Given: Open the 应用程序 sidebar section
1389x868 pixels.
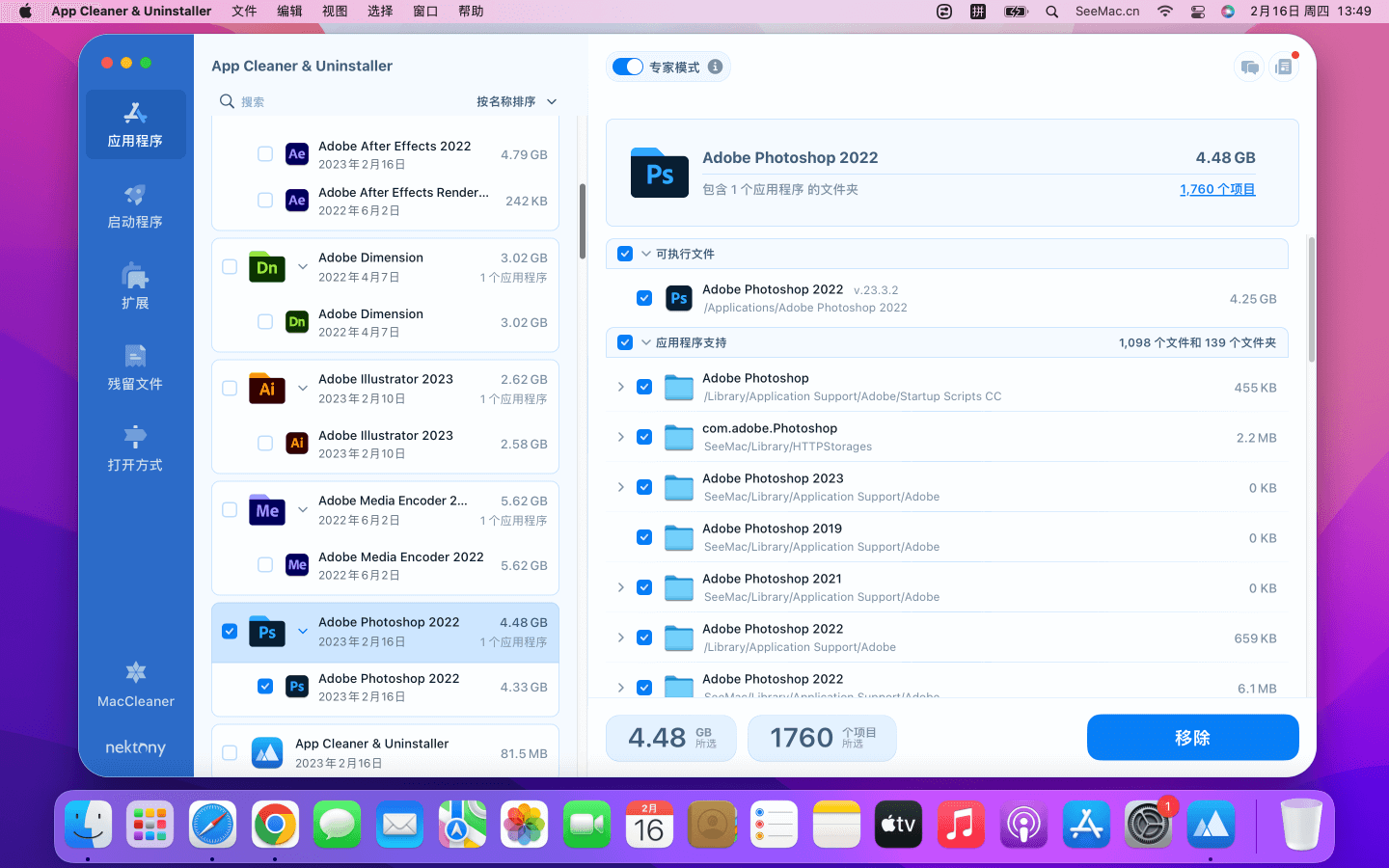Looking at the screenshot, I should (135, 124).
